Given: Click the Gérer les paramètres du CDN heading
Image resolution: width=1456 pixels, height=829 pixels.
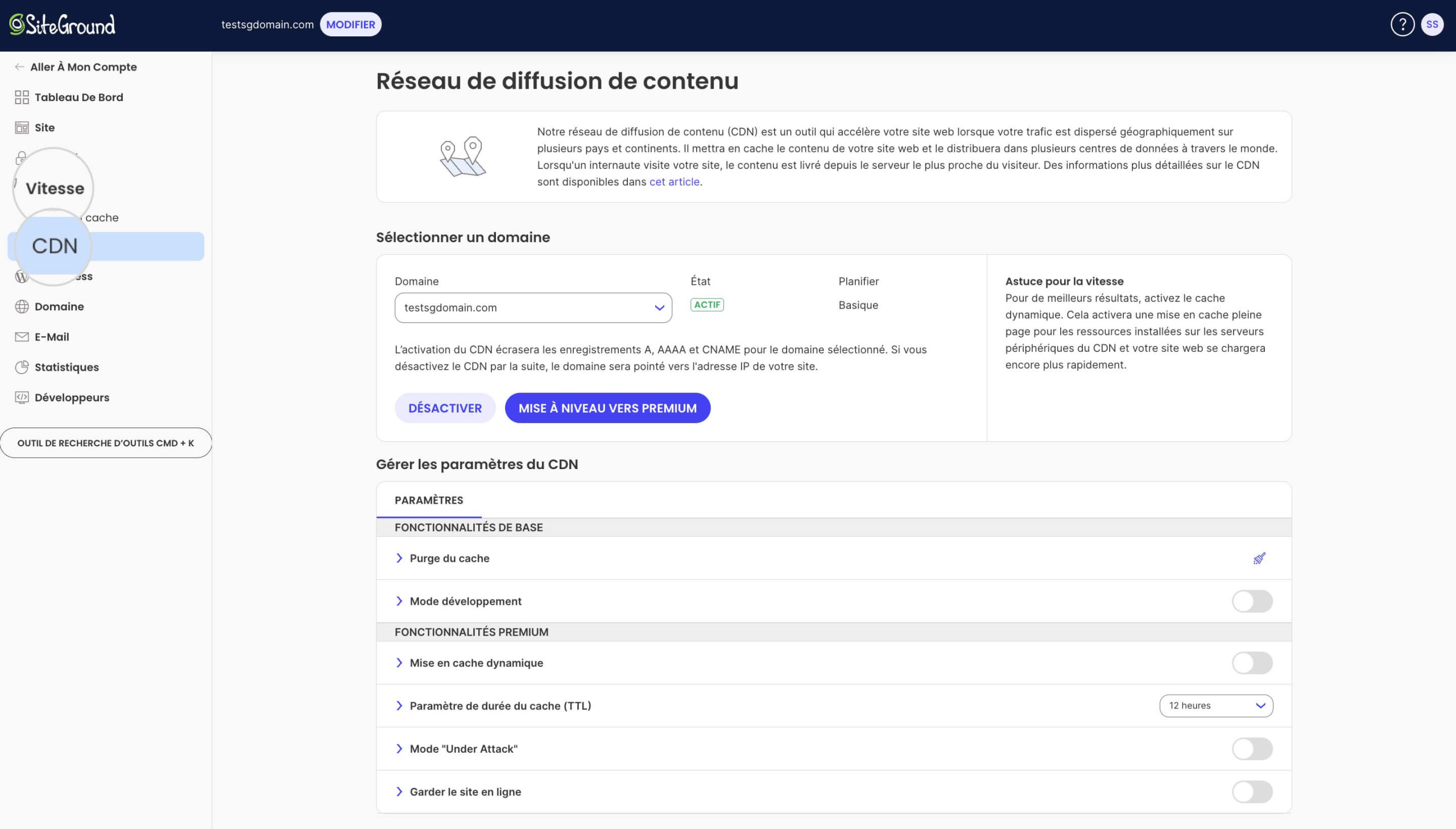Looking at the screenshot, I should [x=477, y=464].
